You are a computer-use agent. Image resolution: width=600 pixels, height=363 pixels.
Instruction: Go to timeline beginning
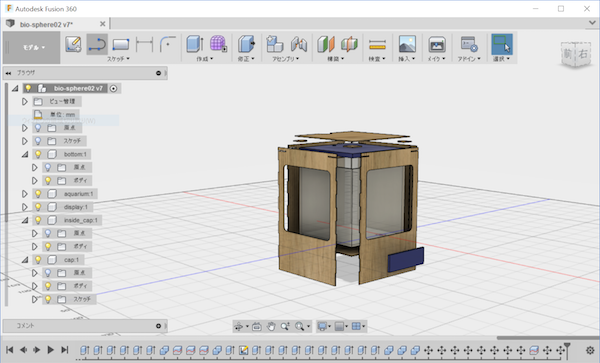click(x=10, y=350)
